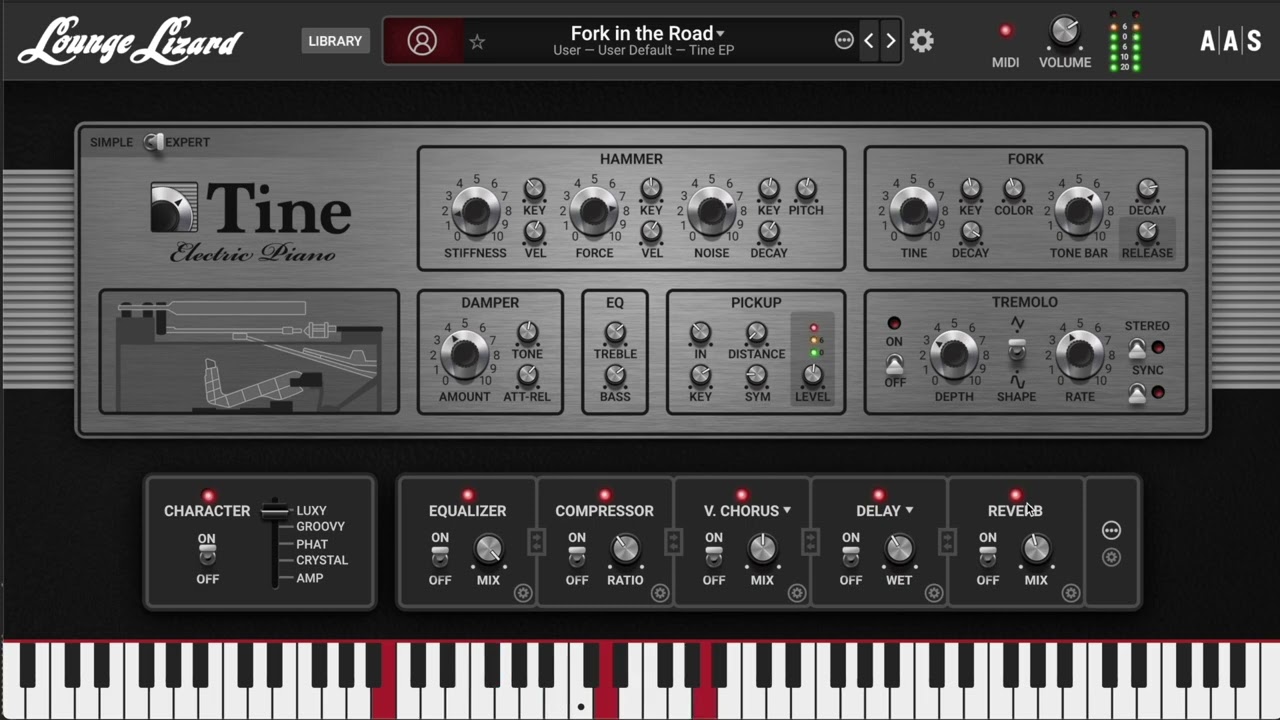Click the Tremolo Rate knob
The height and width of the screenshot is (720, 1280).
(x=1080, y=354)
